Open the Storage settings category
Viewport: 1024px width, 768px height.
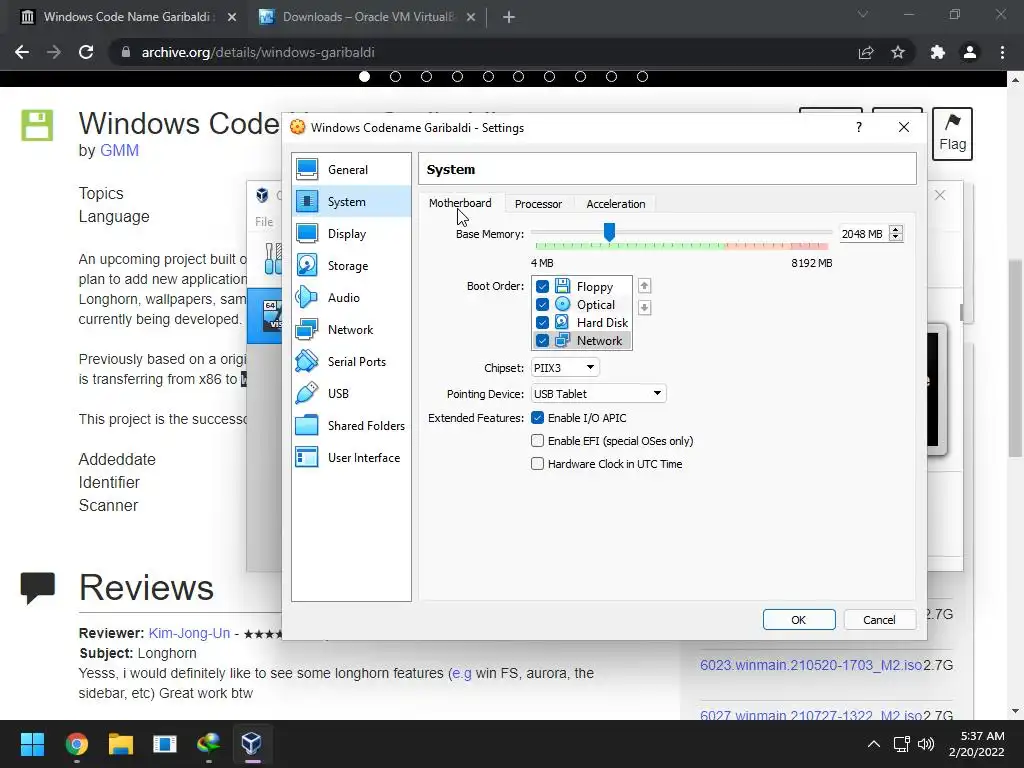point(351,266)
